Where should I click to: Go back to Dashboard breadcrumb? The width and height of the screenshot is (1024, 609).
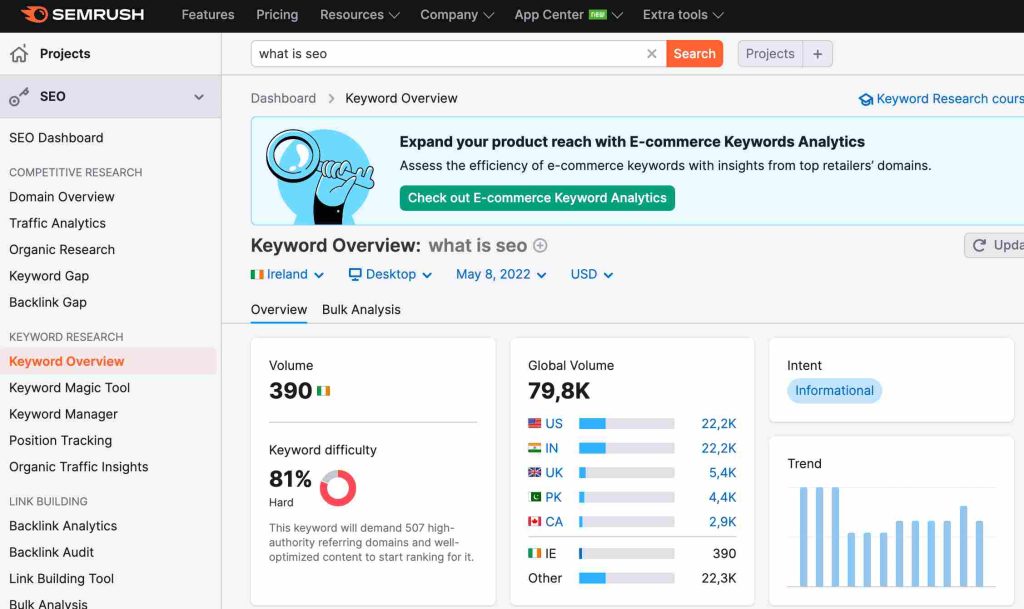click(283, 98)
